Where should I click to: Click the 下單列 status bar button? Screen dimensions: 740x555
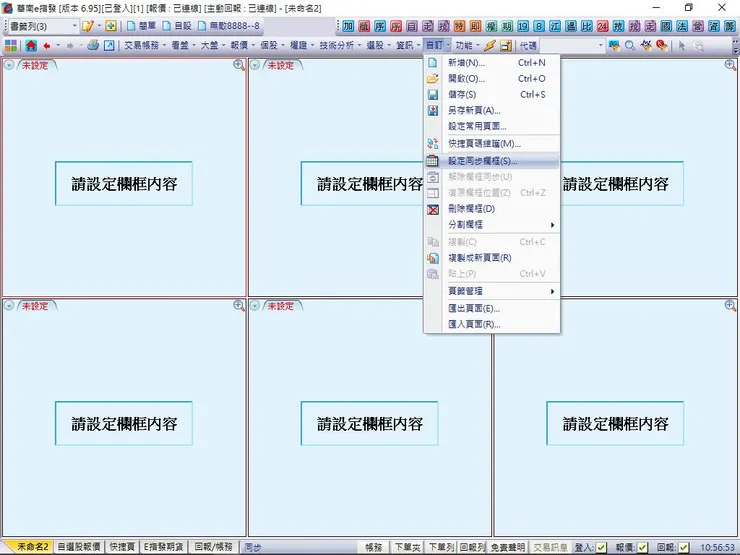coord(441,547)
